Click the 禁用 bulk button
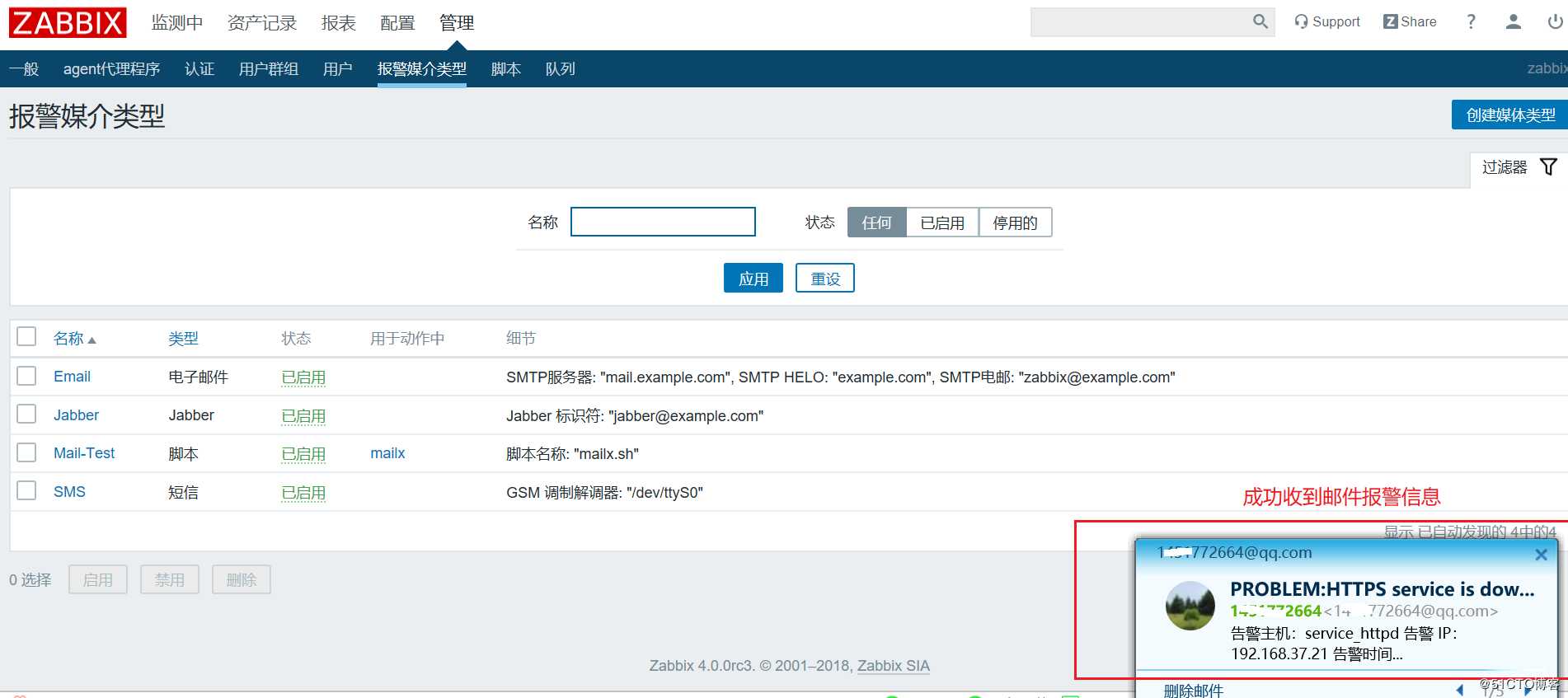The image size is (1568, 698). [170, 579]
